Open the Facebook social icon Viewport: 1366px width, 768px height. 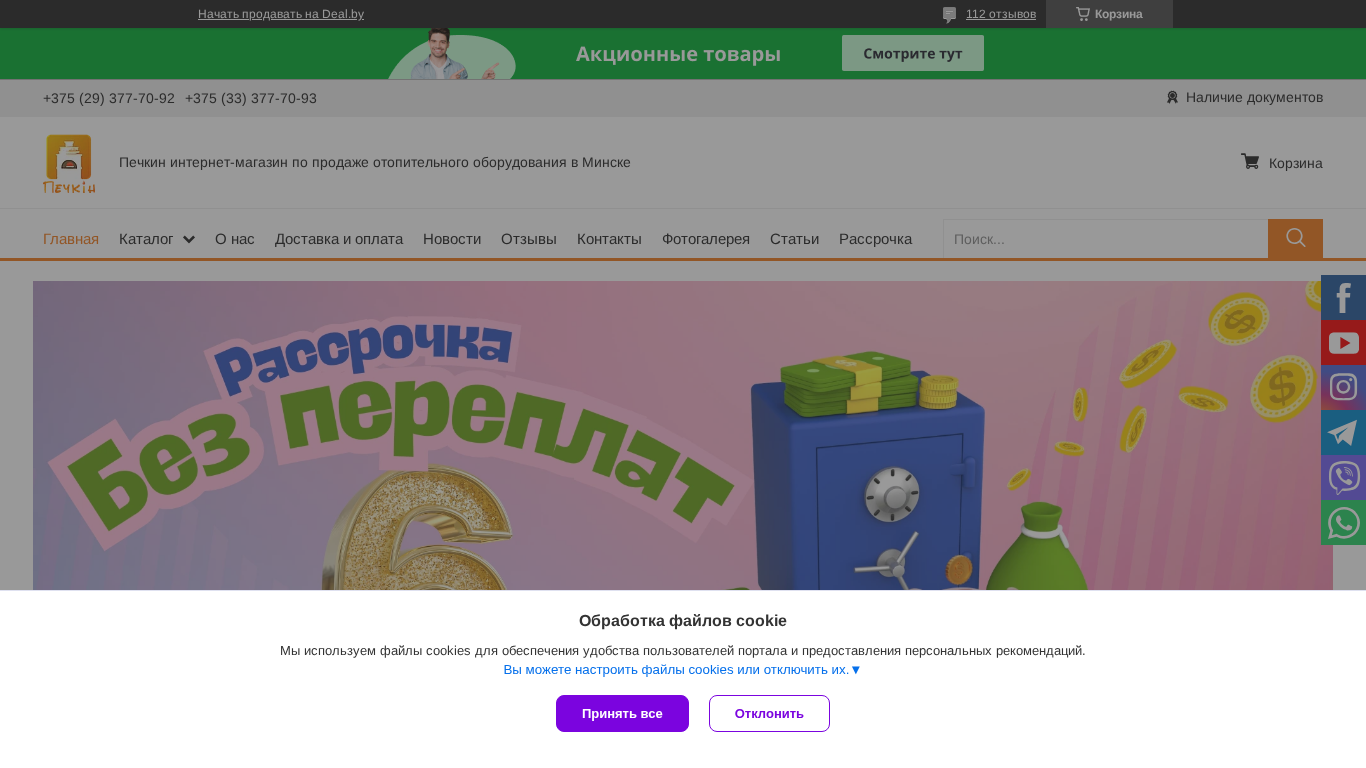(1343, 297)
